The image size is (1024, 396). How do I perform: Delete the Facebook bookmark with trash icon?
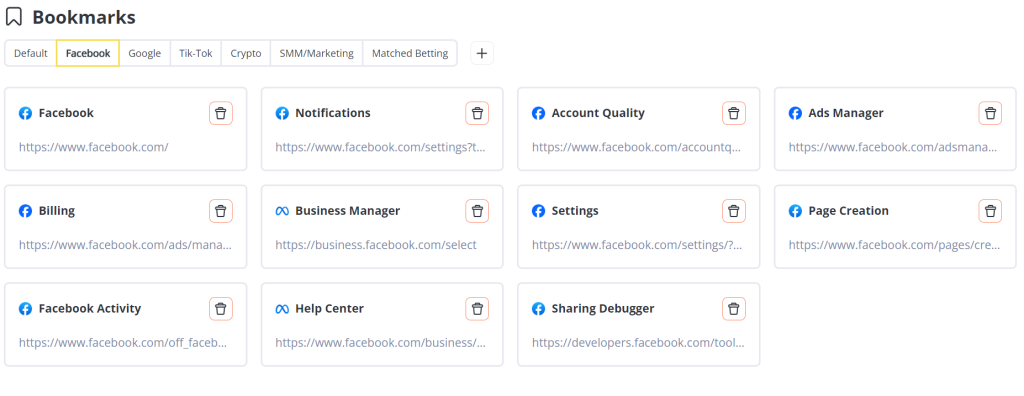click(221, 113)
